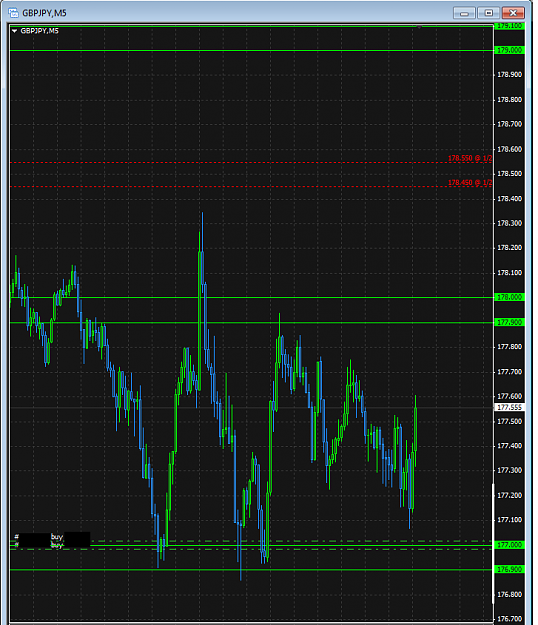Click the GBPJPY,M5 title in the title bar

coord(44,13)
